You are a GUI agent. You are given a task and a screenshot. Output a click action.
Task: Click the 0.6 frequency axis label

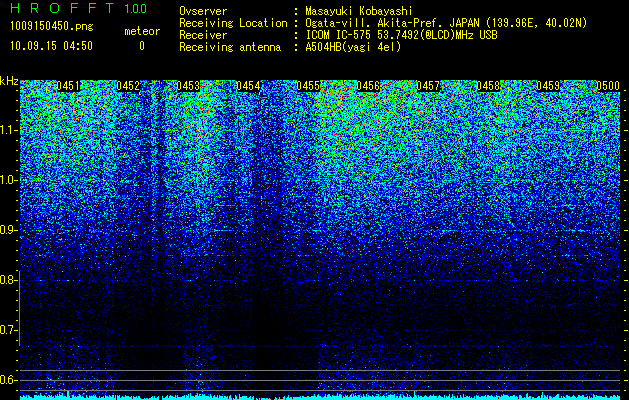[x=8, y=380]
